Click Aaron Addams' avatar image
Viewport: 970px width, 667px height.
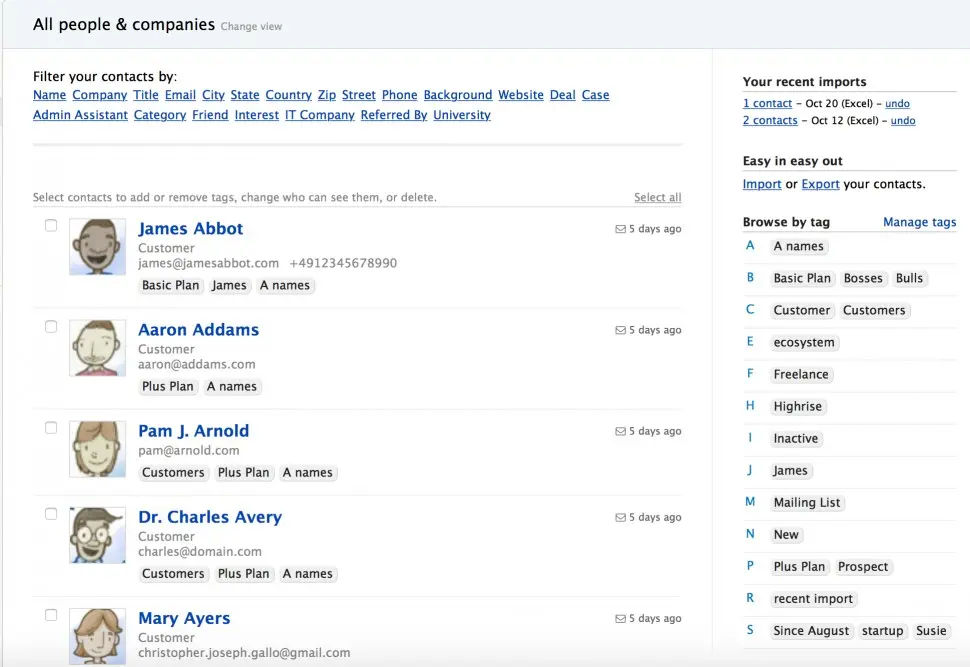point(97,348)
